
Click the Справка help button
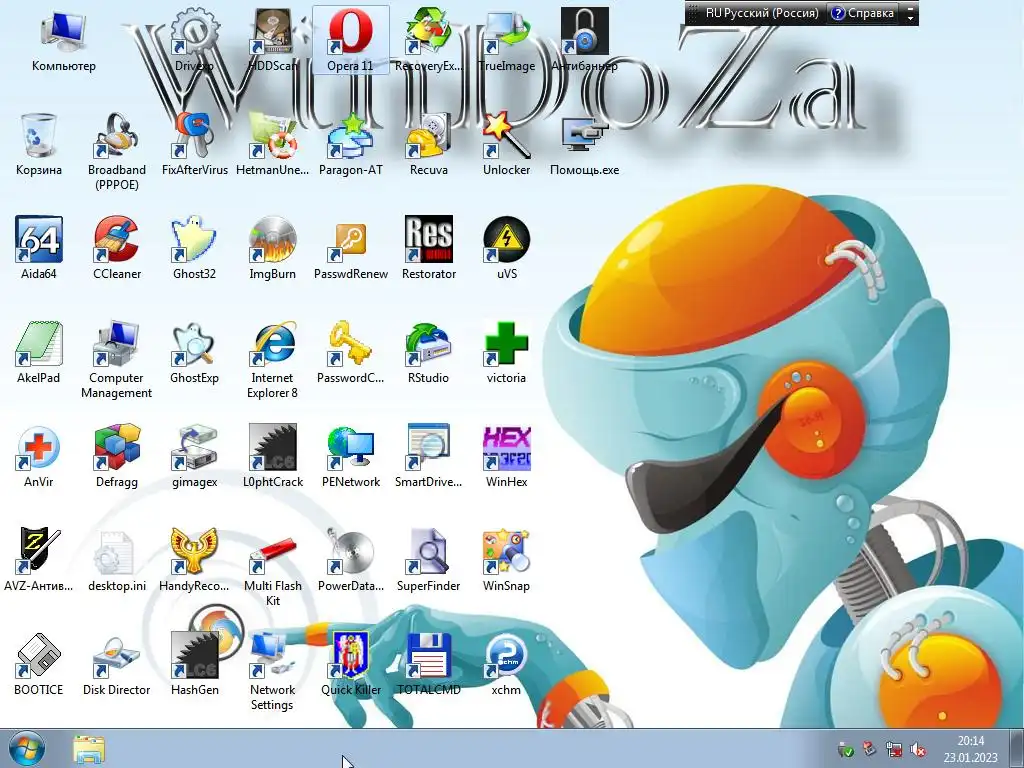pos(863,12)
